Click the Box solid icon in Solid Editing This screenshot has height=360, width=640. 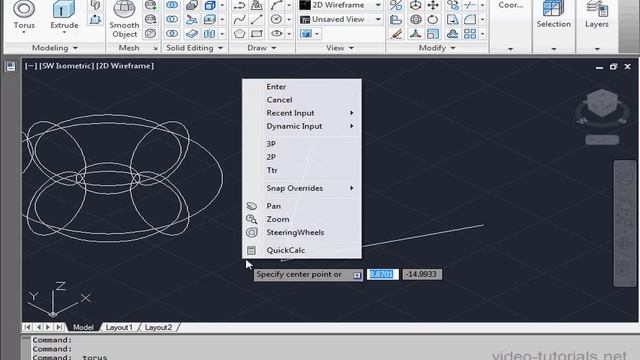(210, 5)
